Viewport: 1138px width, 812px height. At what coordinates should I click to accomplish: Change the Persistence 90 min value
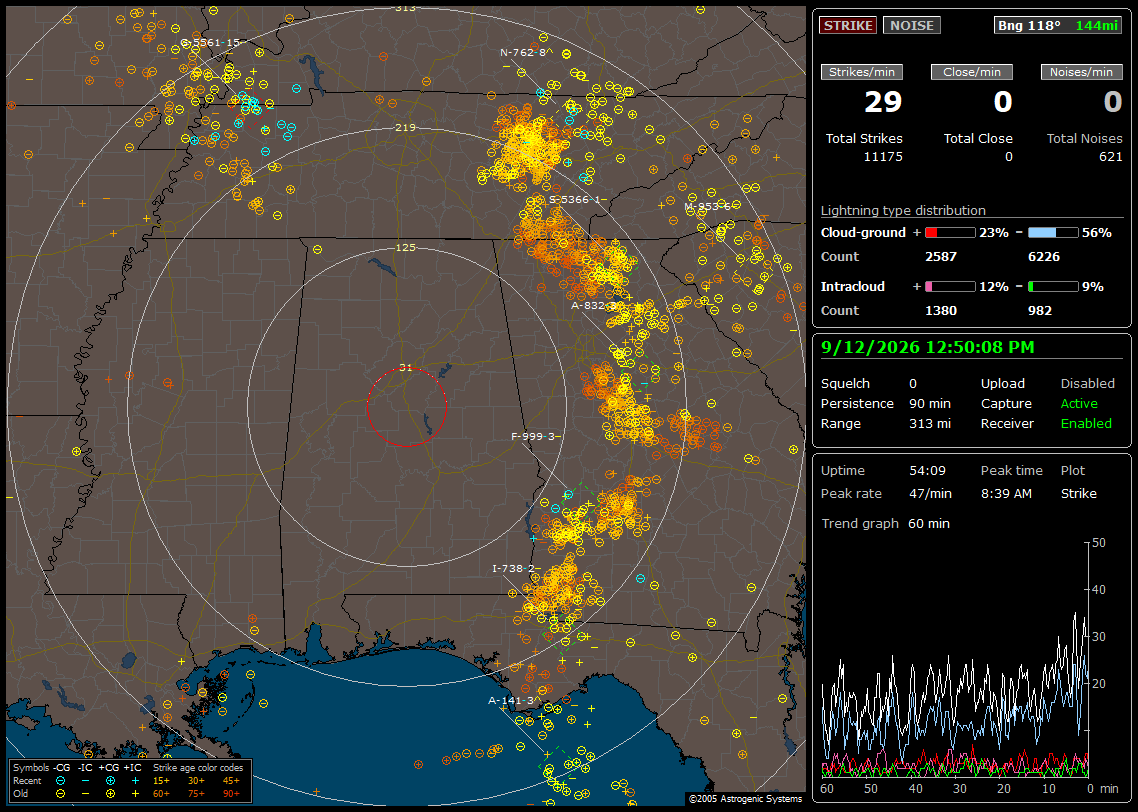(x=930, y=403)
